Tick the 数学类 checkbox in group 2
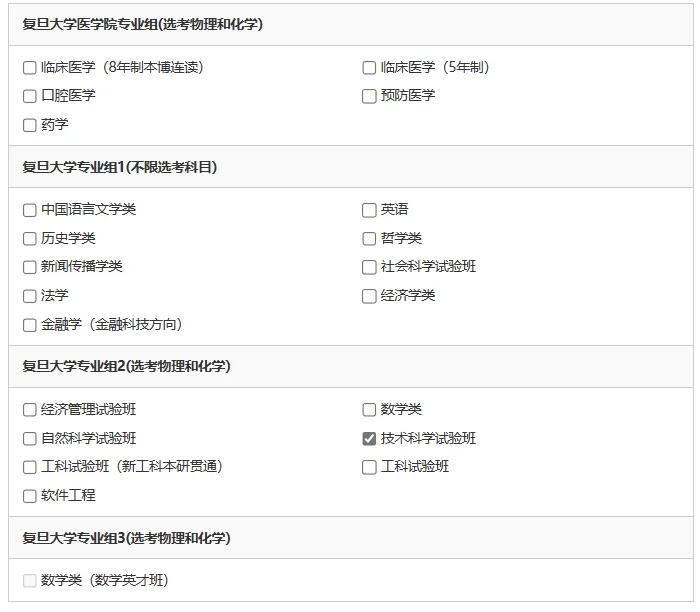Viewport: 700px width, 612px height. coord(369,409)
